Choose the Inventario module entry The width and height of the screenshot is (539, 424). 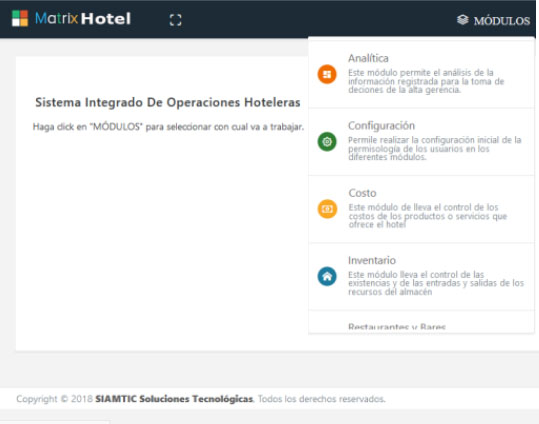pos(421,276)
